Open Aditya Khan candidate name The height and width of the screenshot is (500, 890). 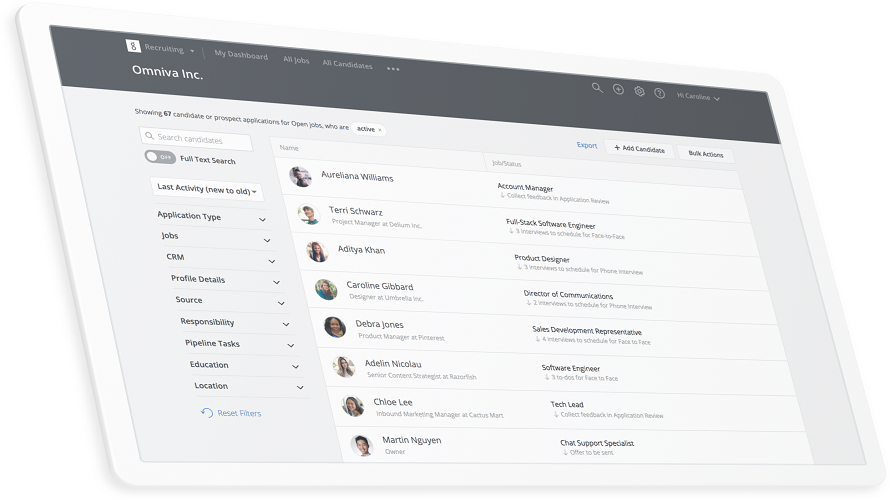pos(362,249)
